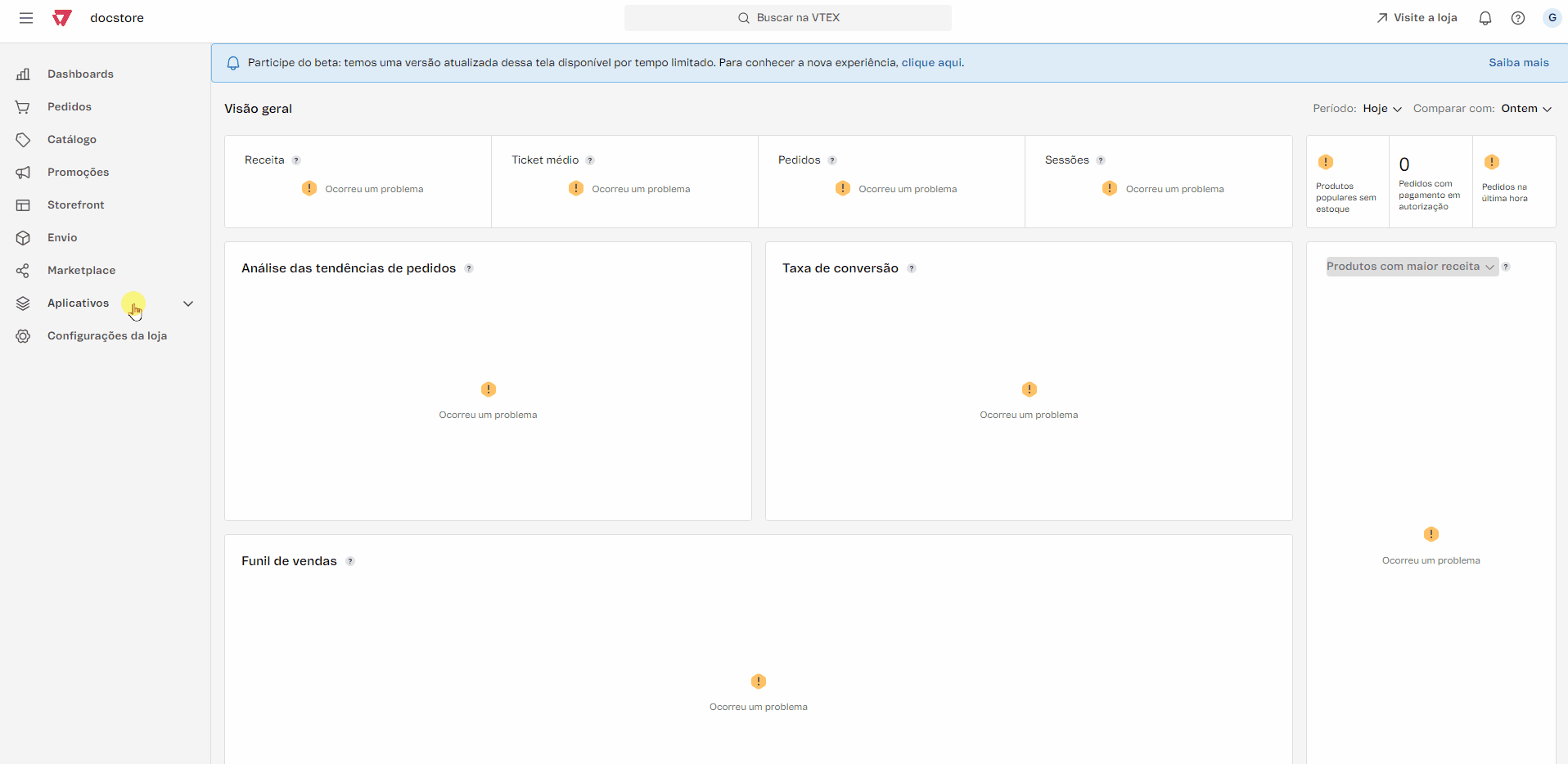Screen dimensions: 1568x764
Task: Click the notification bell in the top bar
Action: point(1485,17)
